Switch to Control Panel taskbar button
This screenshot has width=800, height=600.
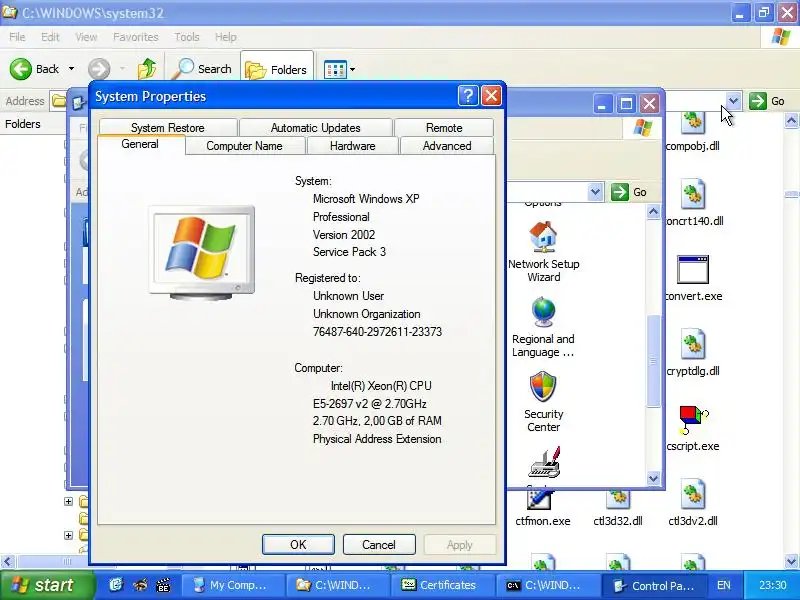click(x=656, y=585)
